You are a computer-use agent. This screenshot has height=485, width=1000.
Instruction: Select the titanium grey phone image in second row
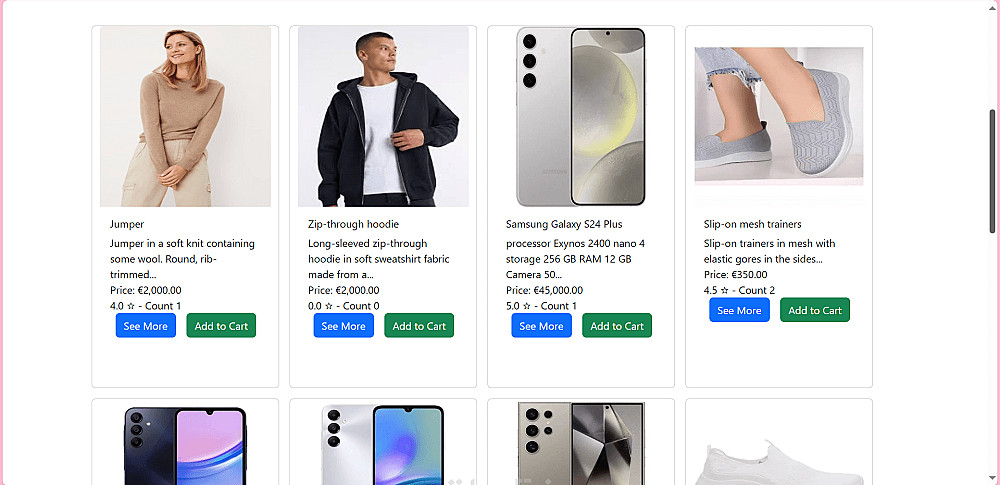coord(581,446)
